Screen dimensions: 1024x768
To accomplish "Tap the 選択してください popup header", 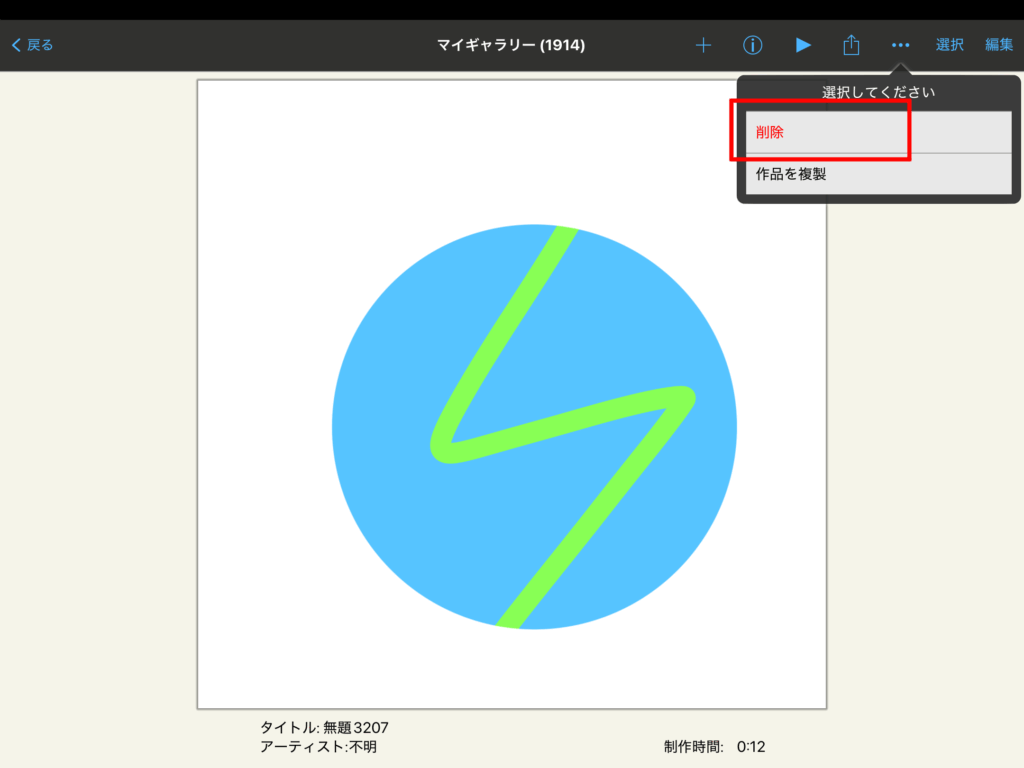I will click(x=878, y=92).
